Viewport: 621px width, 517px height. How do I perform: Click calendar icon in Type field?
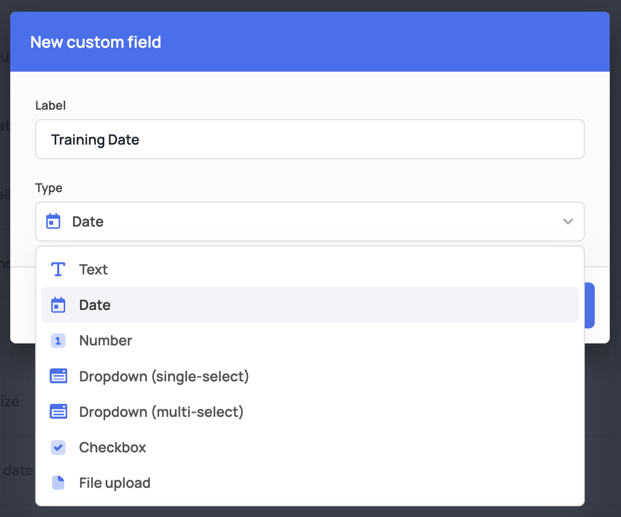point(53,221)
